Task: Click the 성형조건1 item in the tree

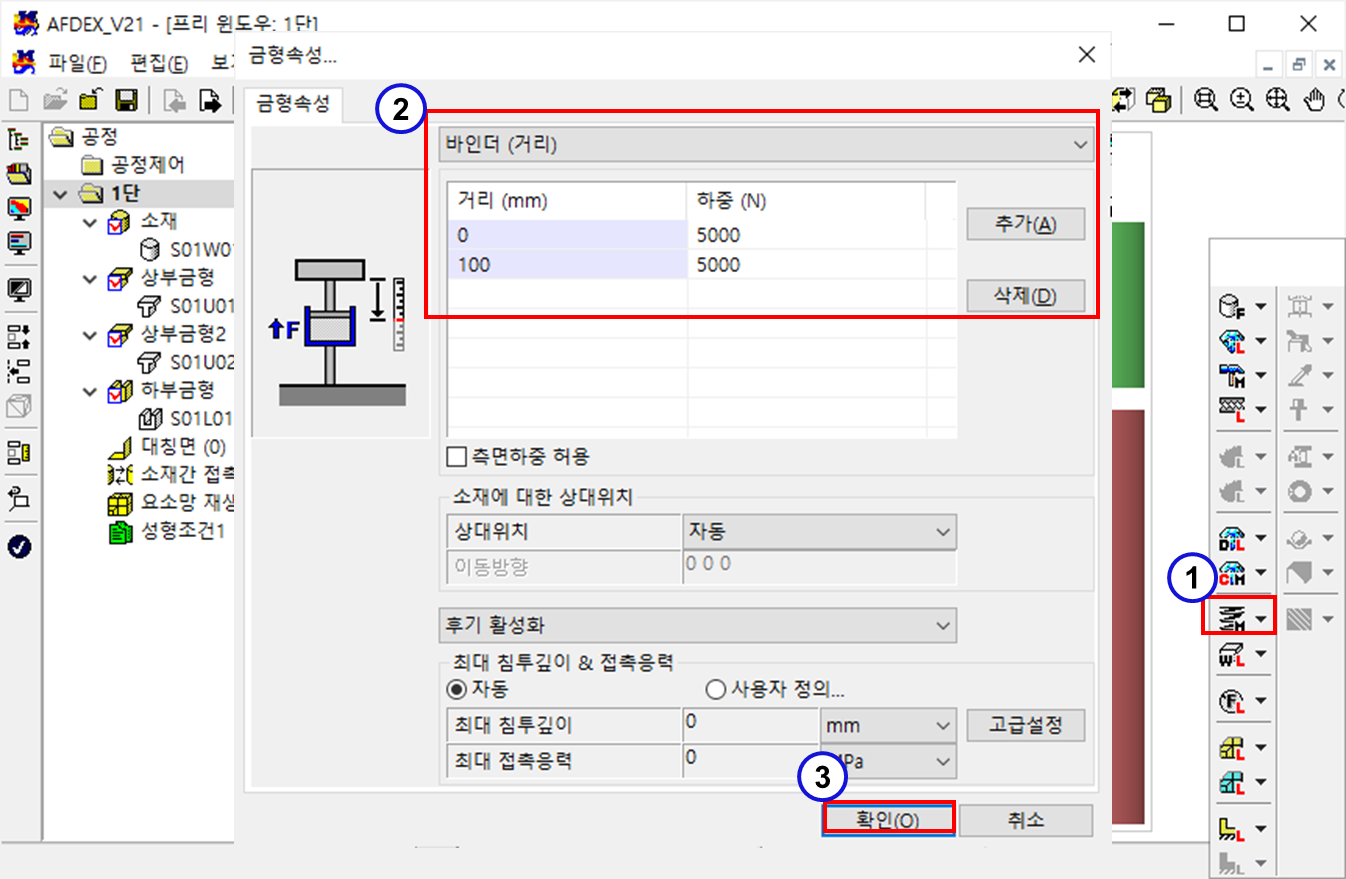Action: 182,531
